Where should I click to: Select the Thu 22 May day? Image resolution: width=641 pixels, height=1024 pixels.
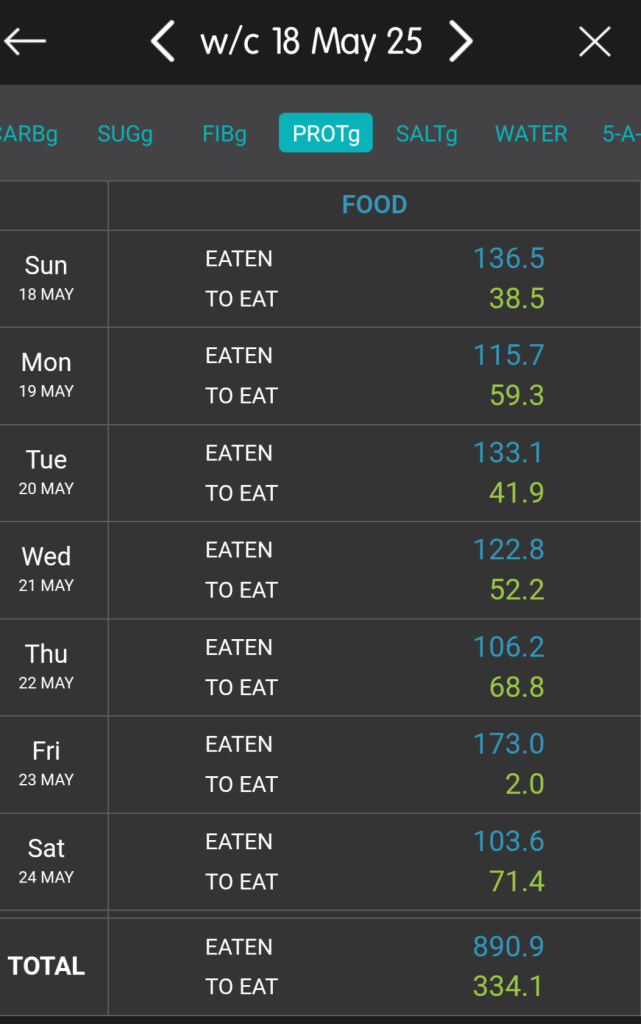(x=46, y=666)
